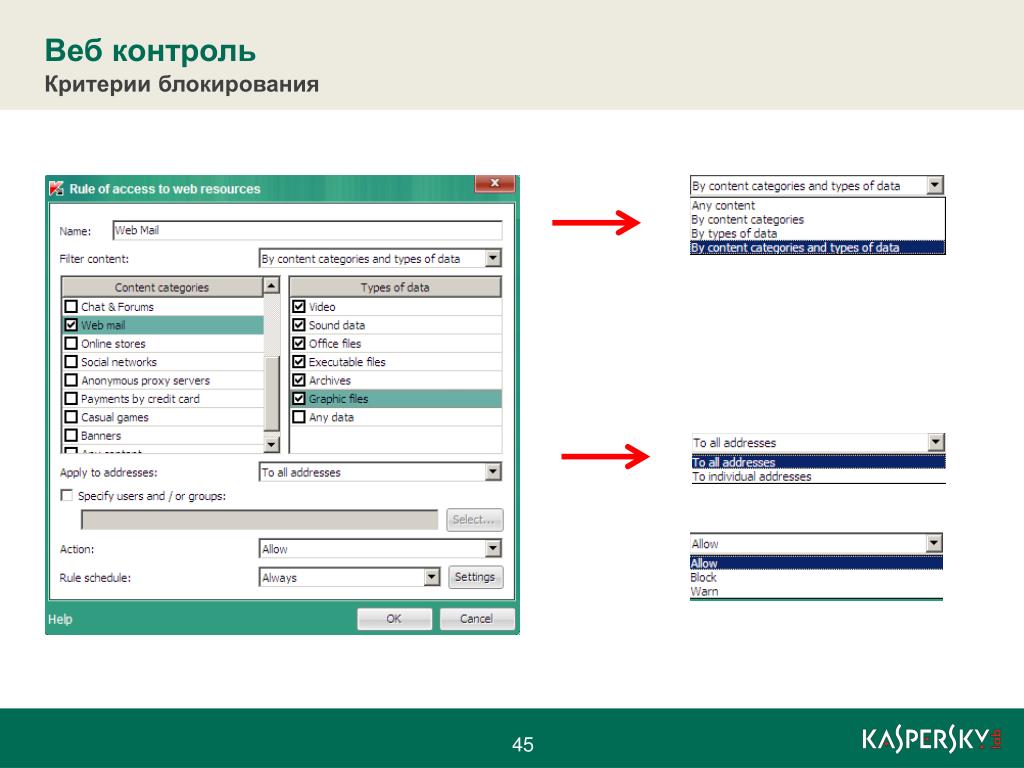Open the Help link

coord(60,619)
